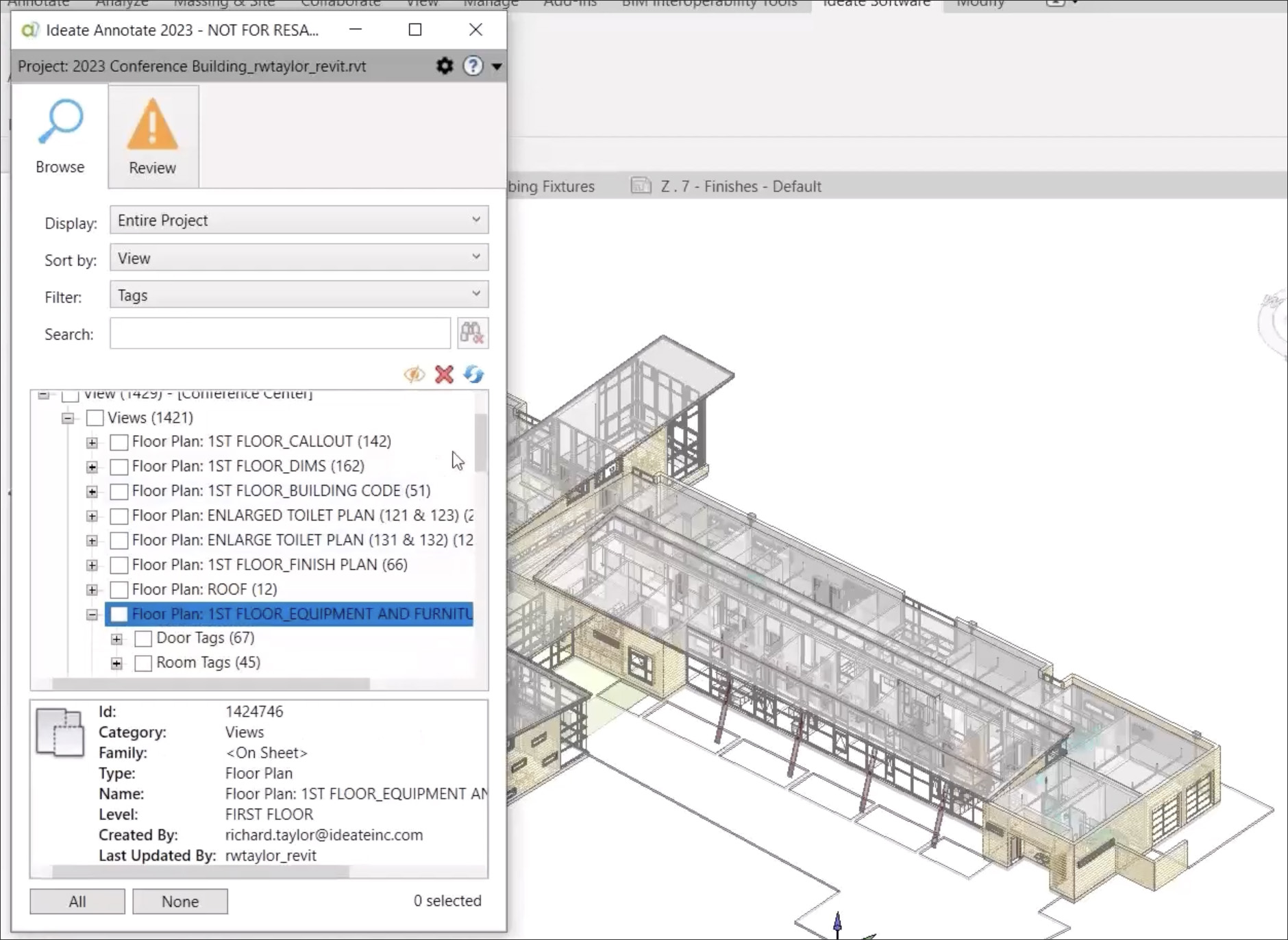Expand the 1ST FLOOR_DIMS (162) node
Viewport: 1288px width, 940px height.
tap(92, 467)
